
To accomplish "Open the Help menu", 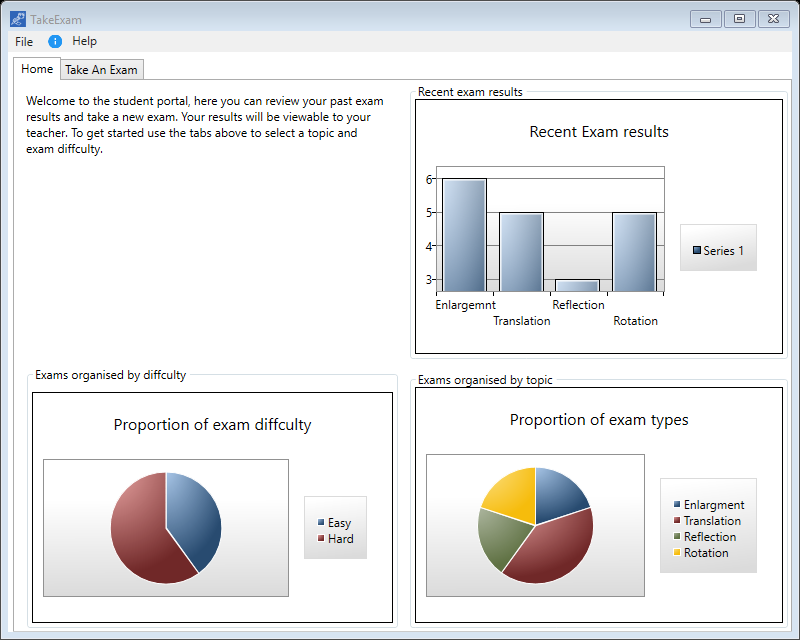I will [85, 41].
